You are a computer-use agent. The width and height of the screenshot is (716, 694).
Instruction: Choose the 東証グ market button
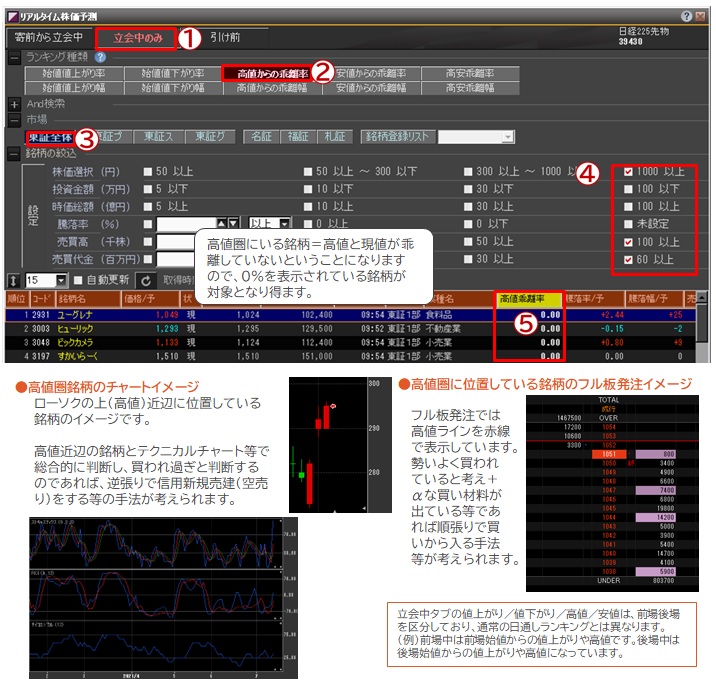[210, 137]
